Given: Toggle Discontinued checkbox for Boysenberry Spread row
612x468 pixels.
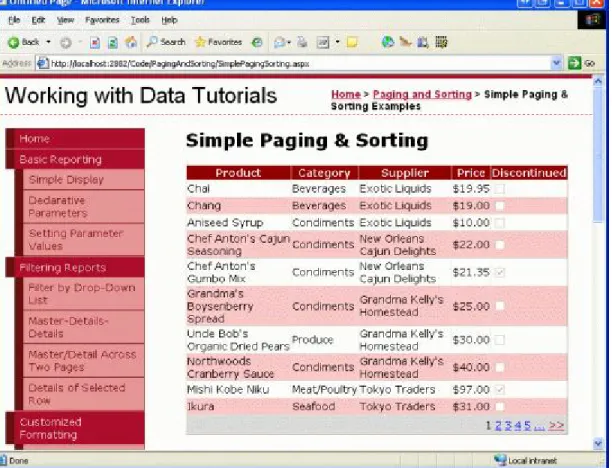Looking at the screenshot, I should click(499, 306).
